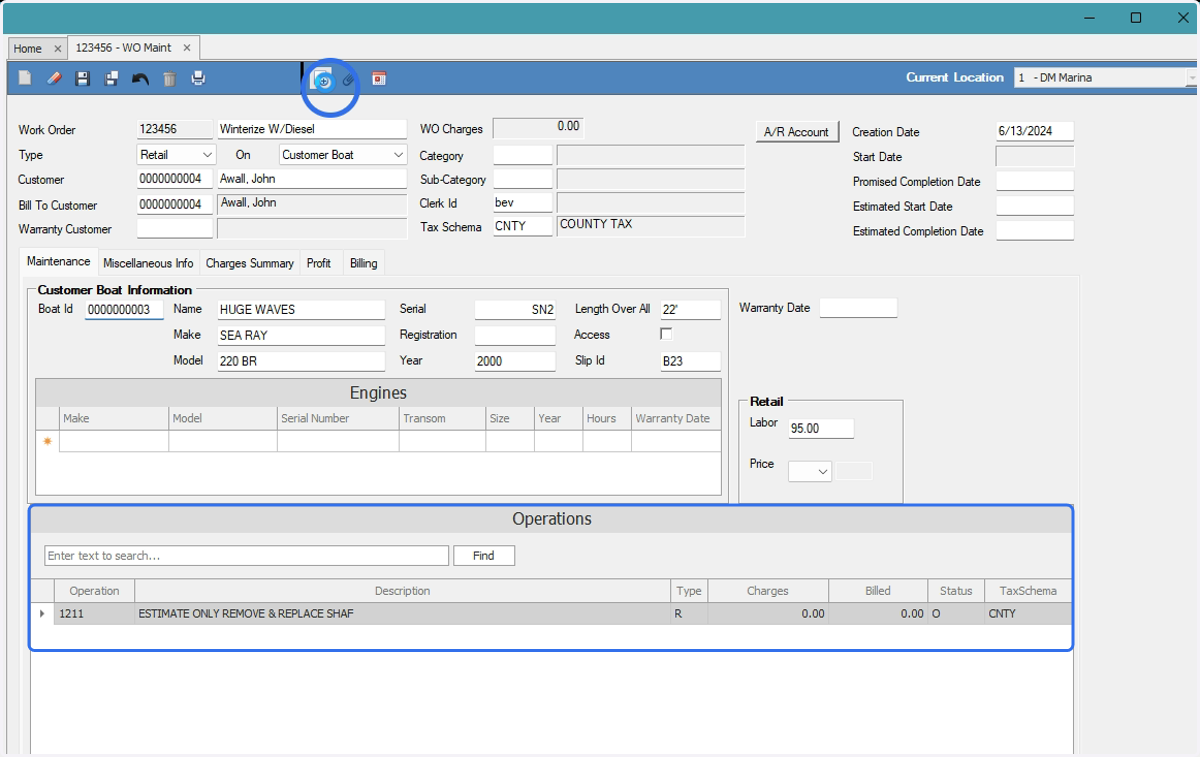Click the Winterize W/Diesel description field

coord(312,129)
